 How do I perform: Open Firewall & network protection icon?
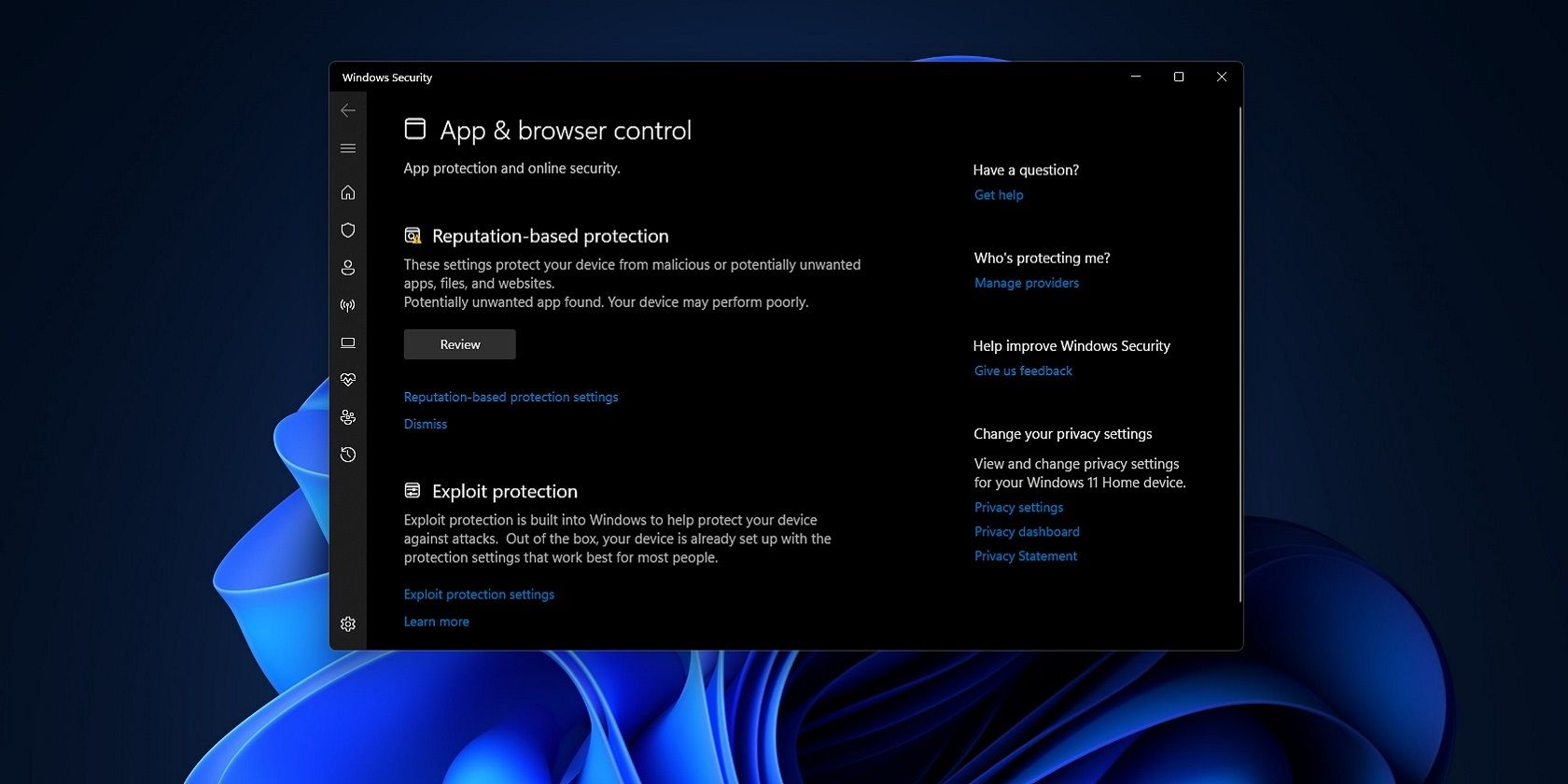click(348, 305)
